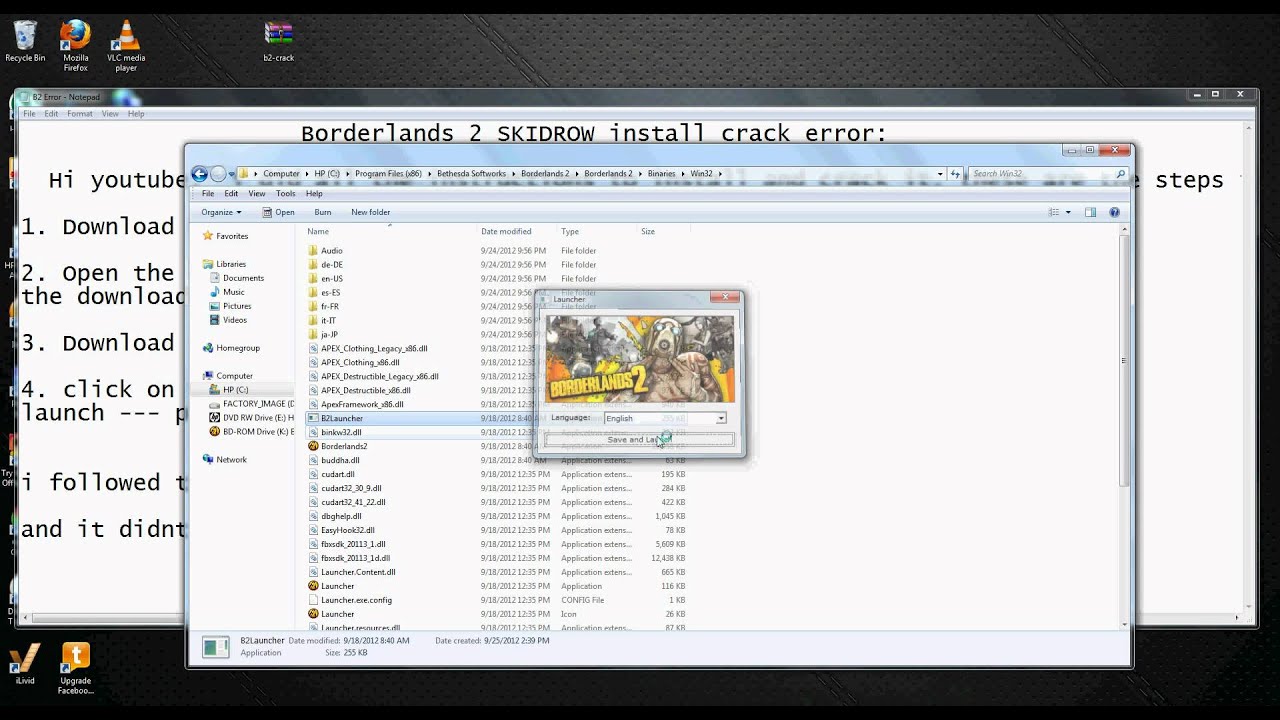The height and width of the screenshot is (720, 1280).
Task: Go back in Explorer navigation
Action: pyautogui.click(x=199, y=174)
